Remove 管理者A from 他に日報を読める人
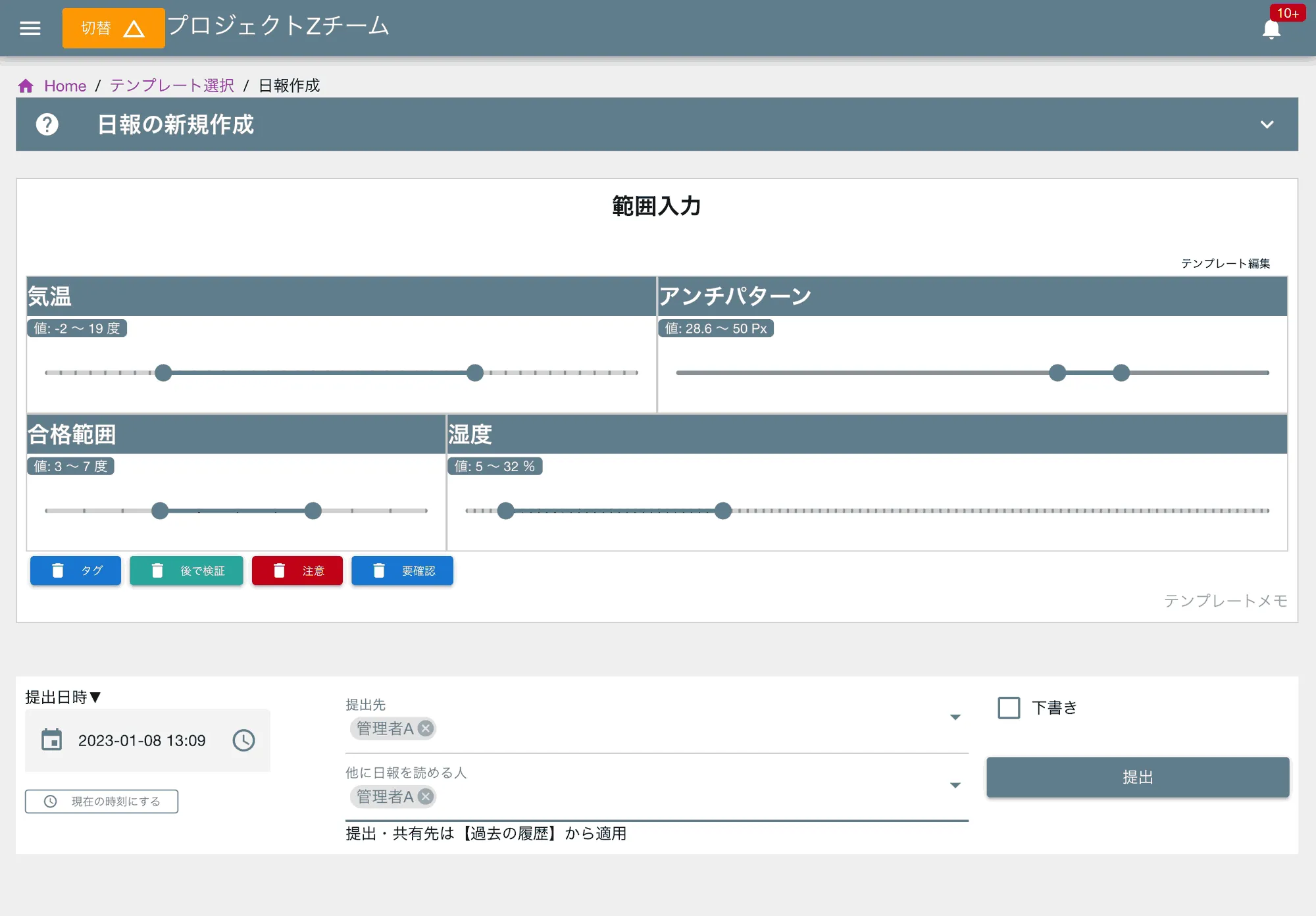The height and width of the screenshot is (916, 1316). [426, 797]
